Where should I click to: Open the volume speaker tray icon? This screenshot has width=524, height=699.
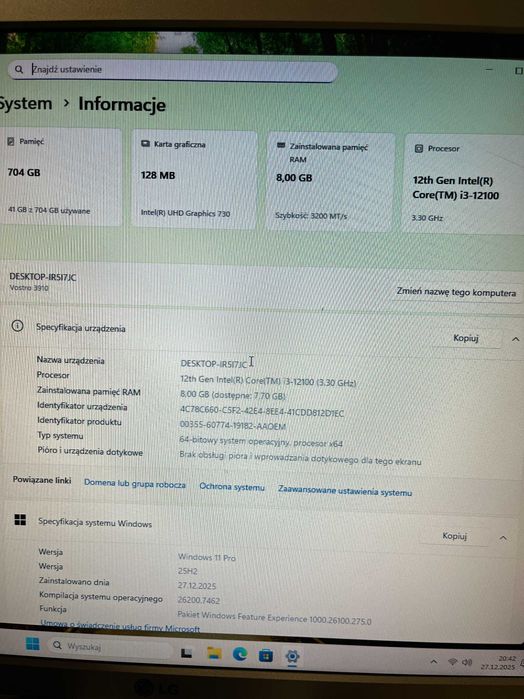[x=467, y=662]
